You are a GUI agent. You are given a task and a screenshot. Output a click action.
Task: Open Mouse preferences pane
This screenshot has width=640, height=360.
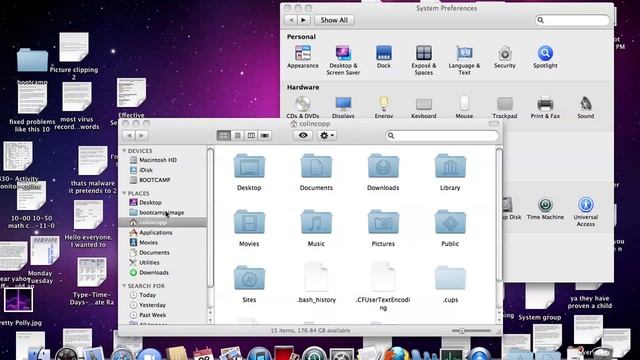464,107
